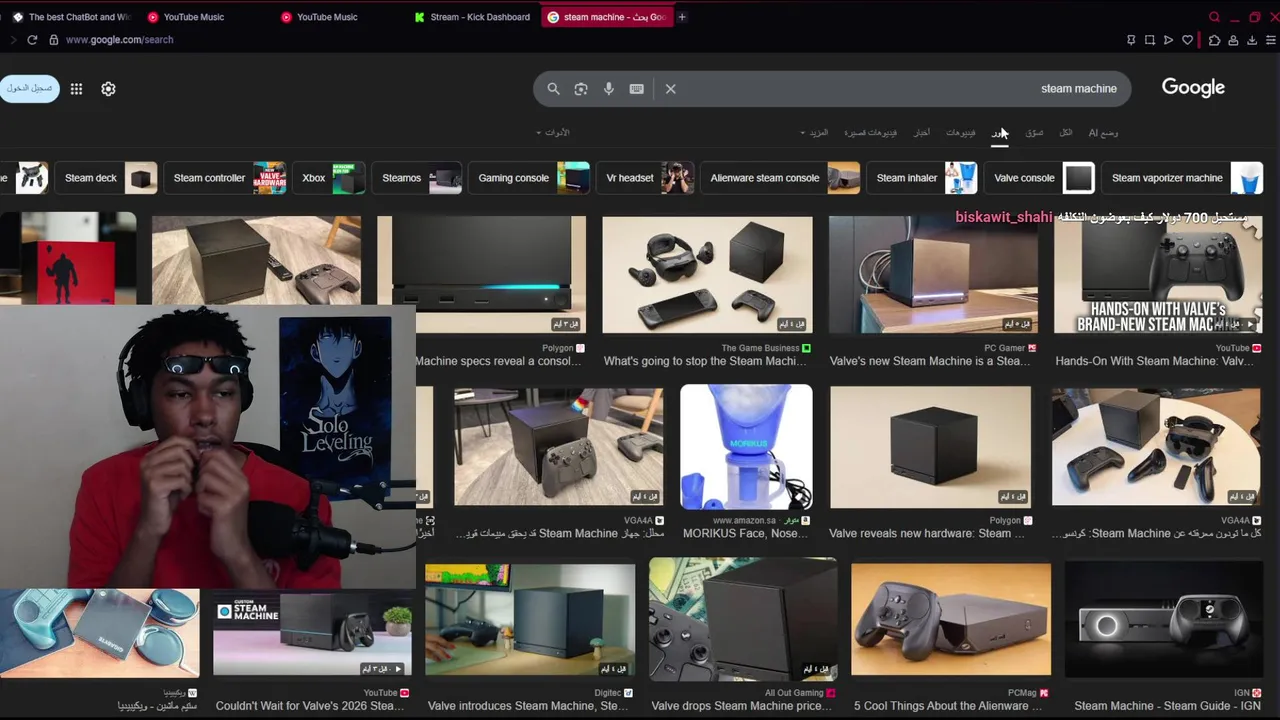
Task: Filter images by Steam vaporizer machine chip
Action: pos(1184,178)
